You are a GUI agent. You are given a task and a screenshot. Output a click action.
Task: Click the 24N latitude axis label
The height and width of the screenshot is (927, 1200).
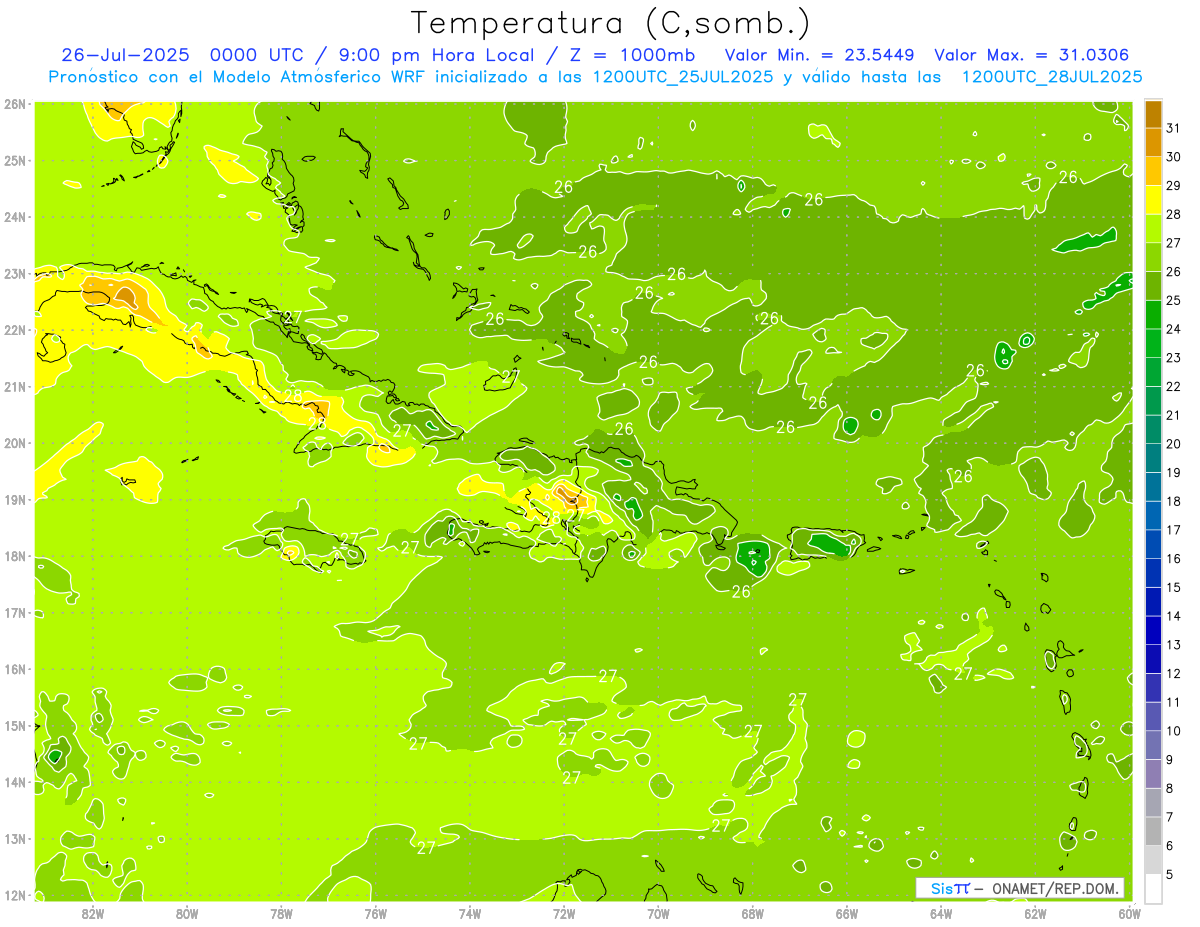tap(14, 217)
